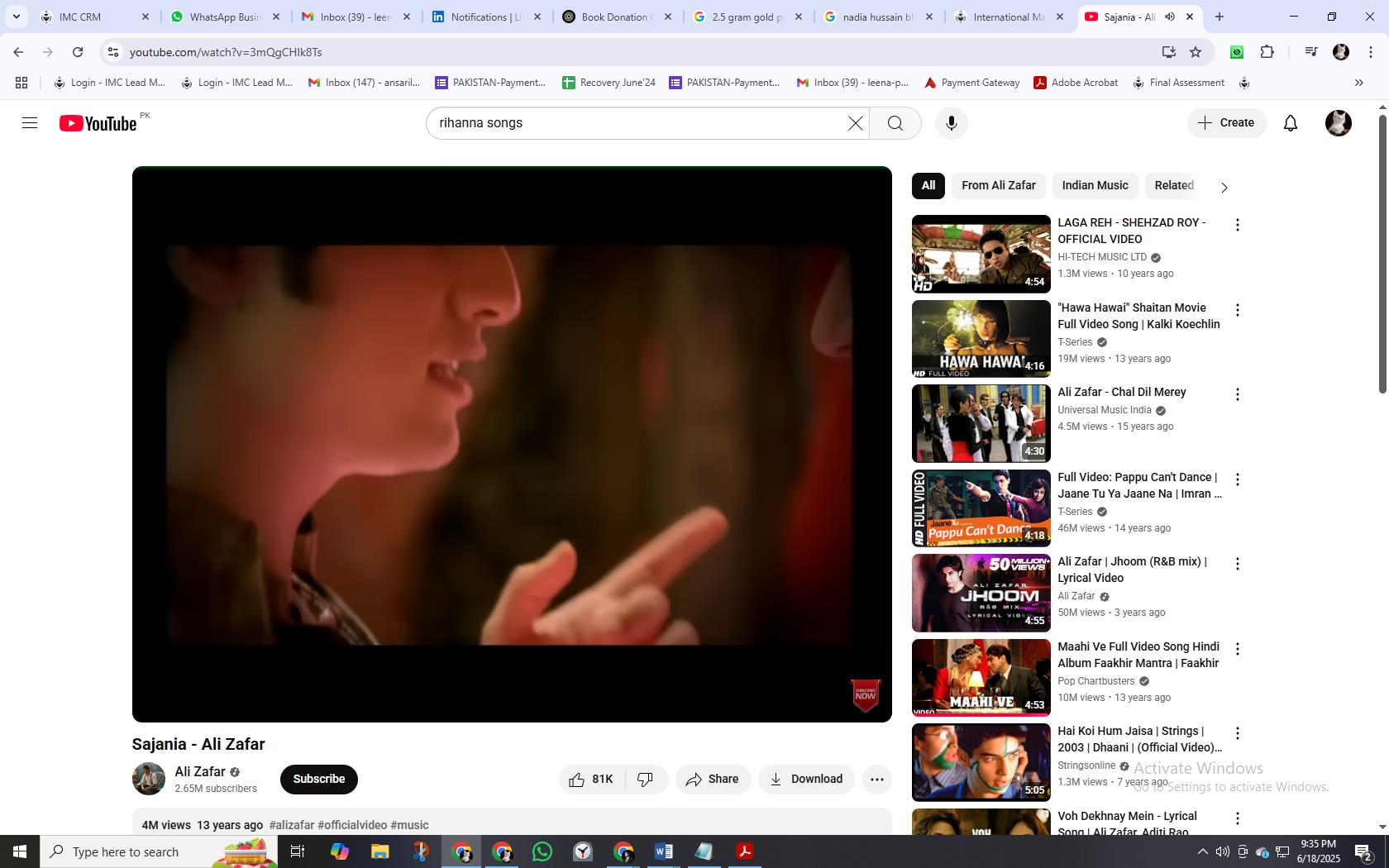Switch to the WhatsApp Business tab
Viewport: 1389px width, 868px height.
[225, 17]
